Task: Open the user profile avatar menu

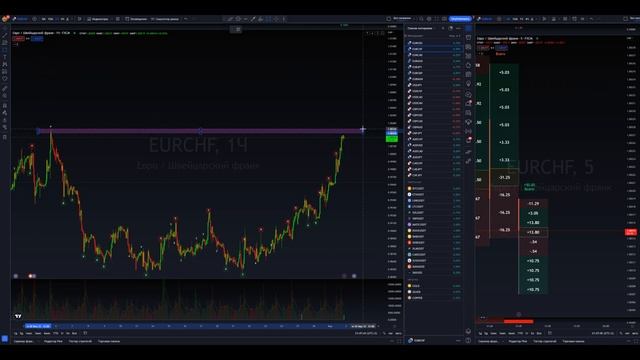Action: click(5, 19)
